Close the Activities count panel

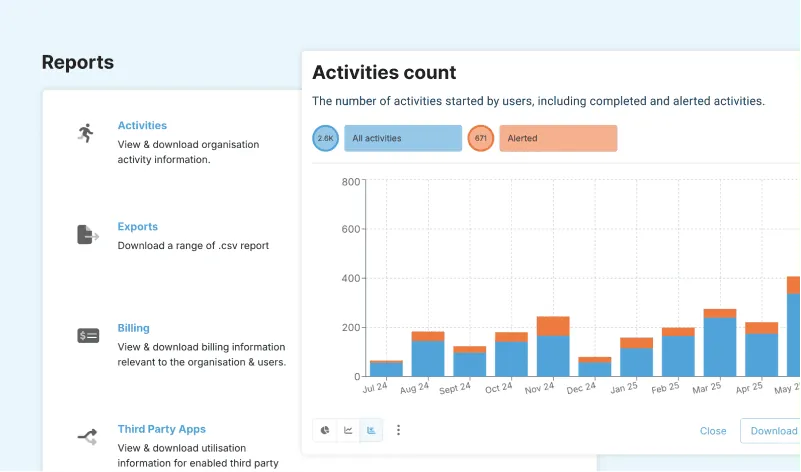[713, 431]
